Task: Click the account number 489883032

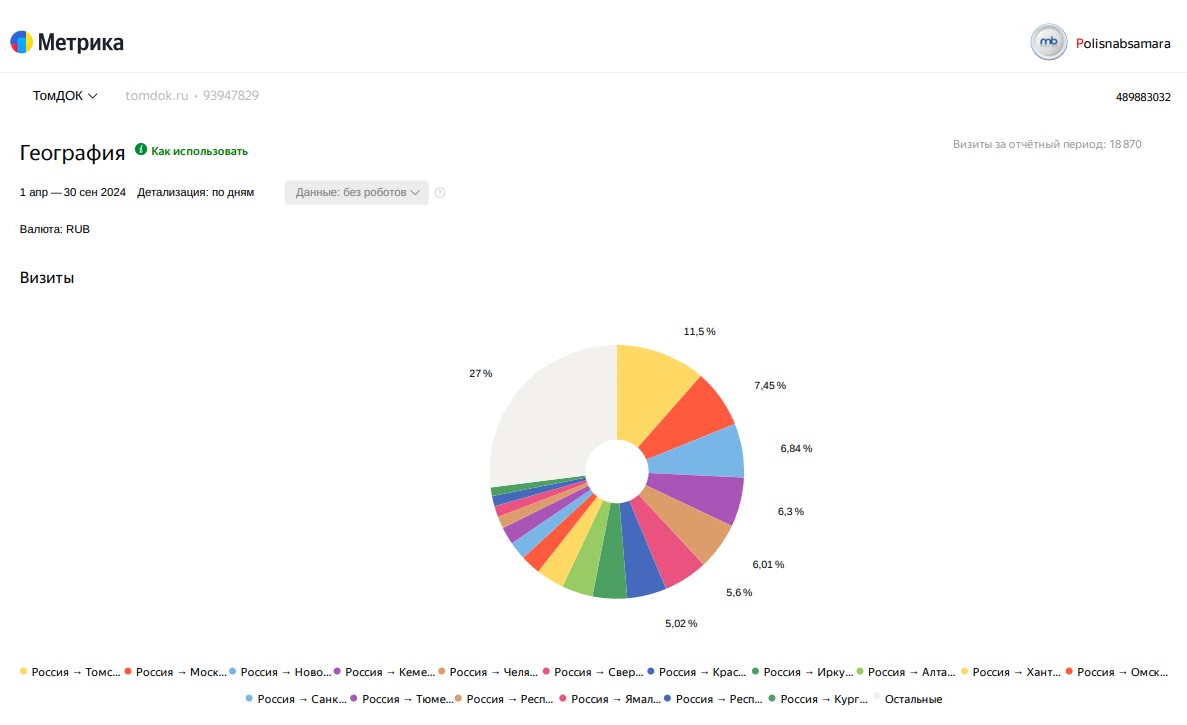Action: 1143,97
